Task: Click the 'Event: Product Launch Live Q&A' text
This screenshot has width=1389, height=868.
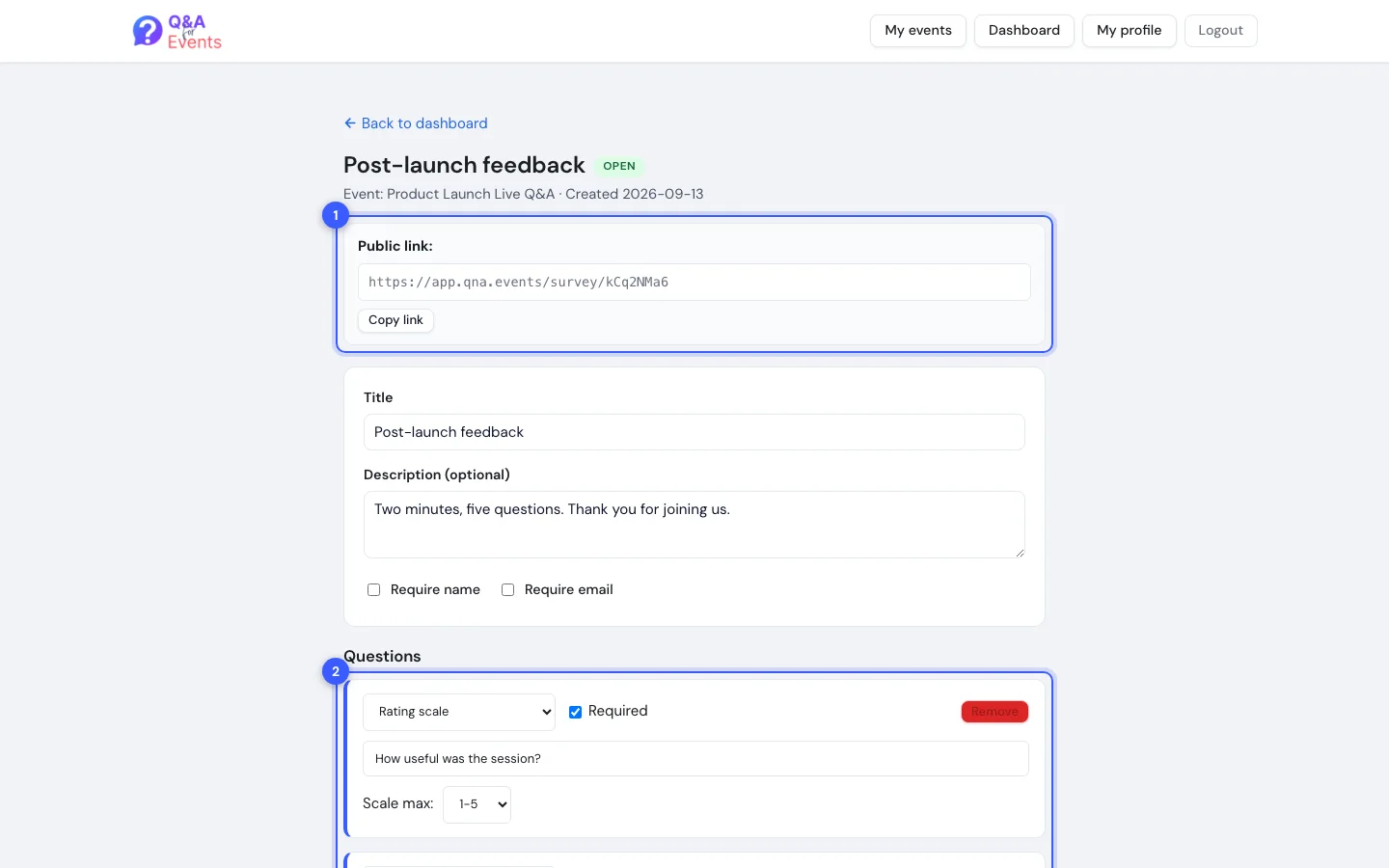Action: [x=449, y=194]
